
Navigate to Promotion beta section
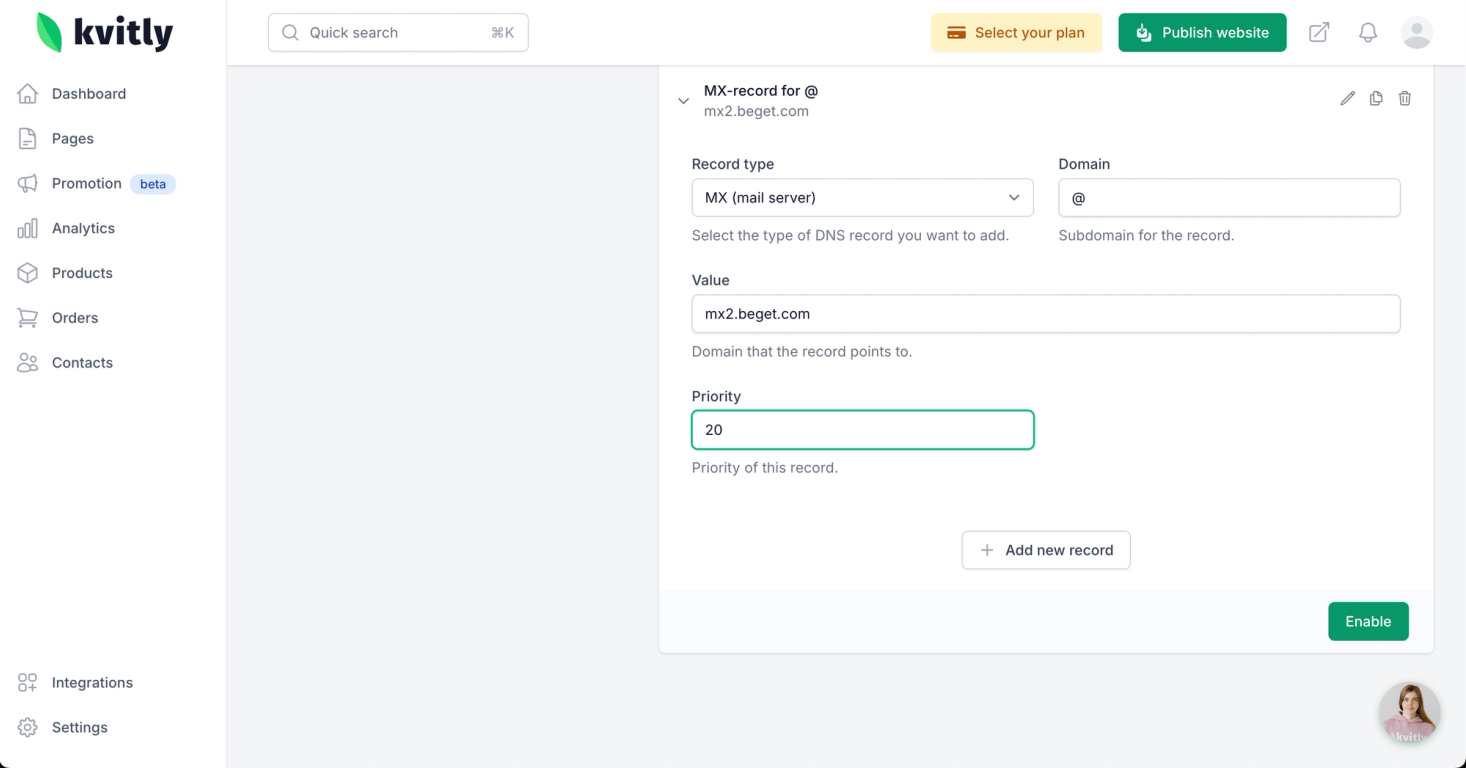pos(87,184)
